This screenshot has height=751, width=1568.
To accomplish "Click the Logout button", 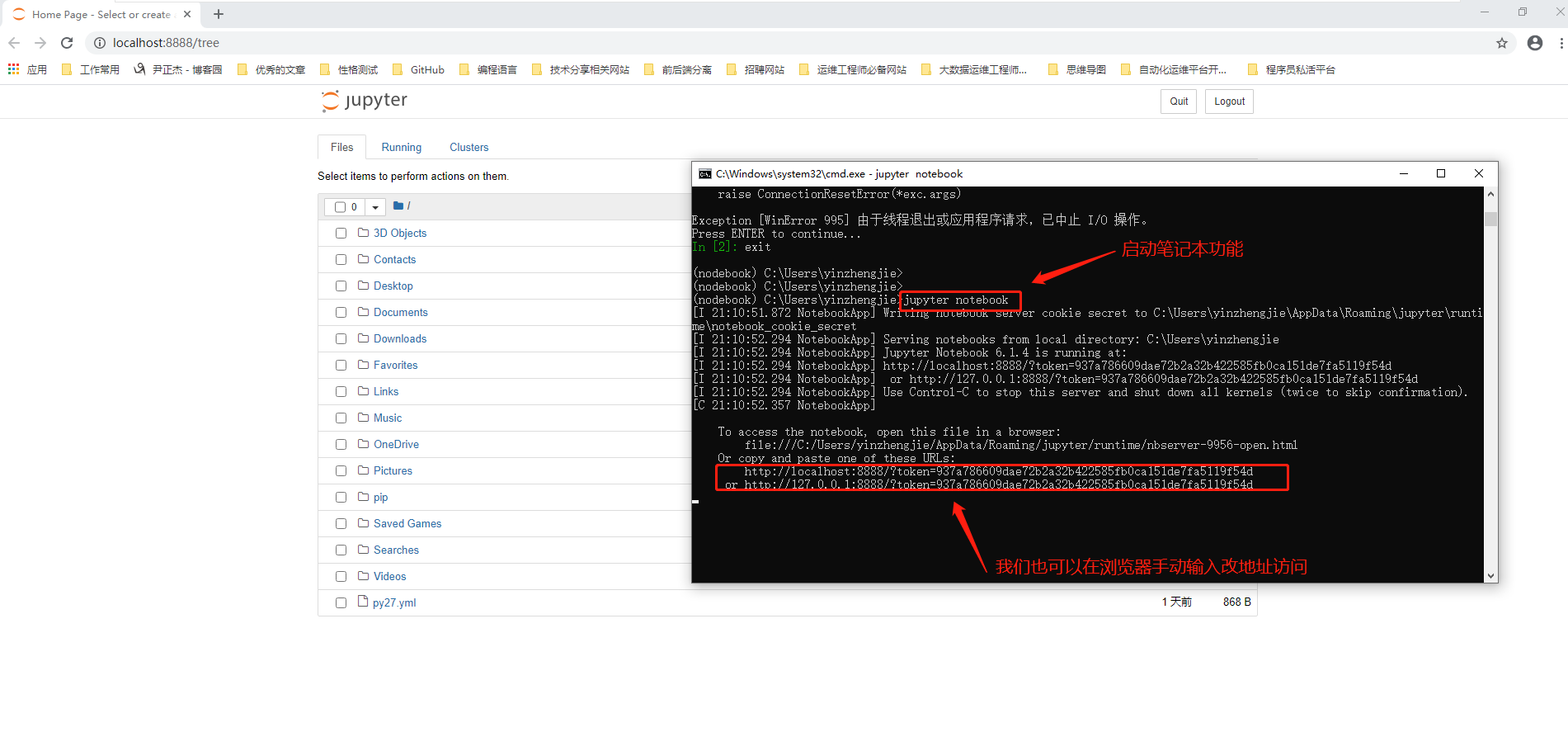I will click(x=1229, y=102).
